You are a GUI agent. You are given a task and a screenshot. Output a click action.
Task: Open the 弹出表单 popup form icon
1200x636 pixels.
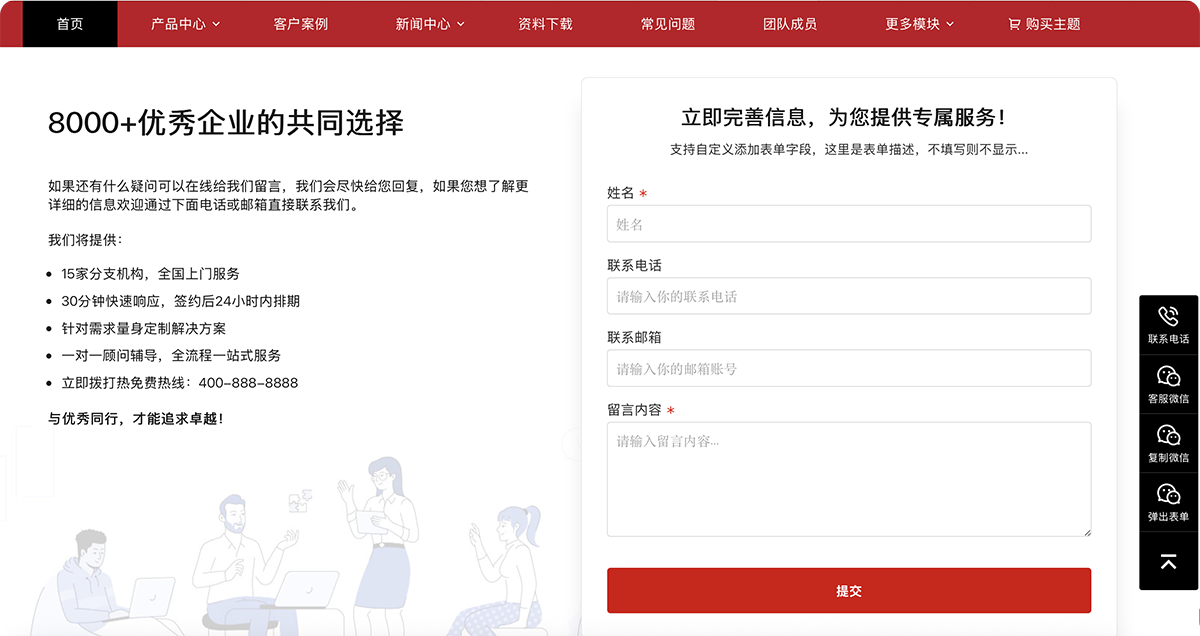pyautogui.click(x=1168, y=494)
